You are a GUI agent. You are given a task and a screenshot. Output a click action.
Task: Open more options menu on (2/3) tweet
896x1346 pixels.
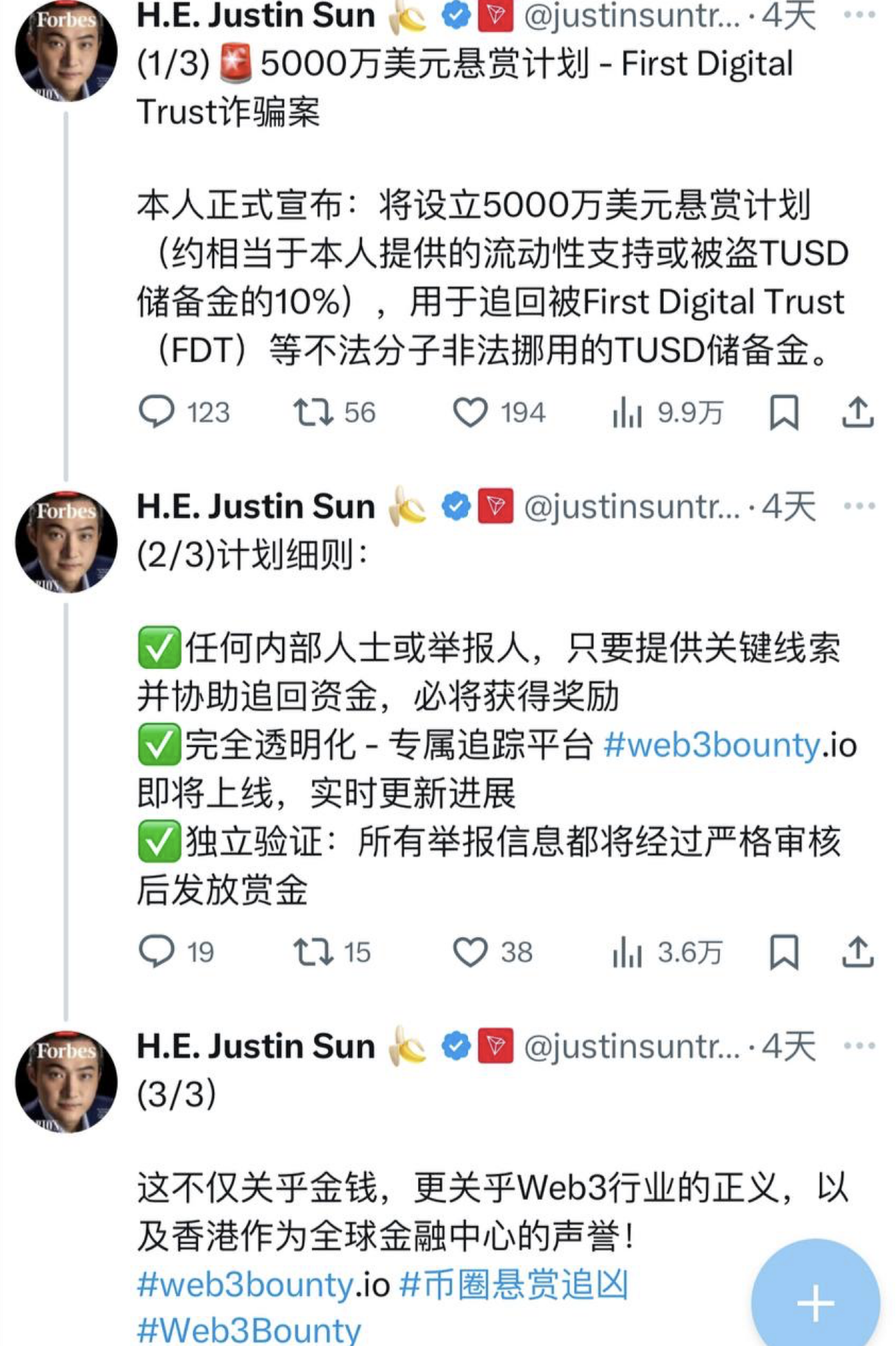[857, 507]
